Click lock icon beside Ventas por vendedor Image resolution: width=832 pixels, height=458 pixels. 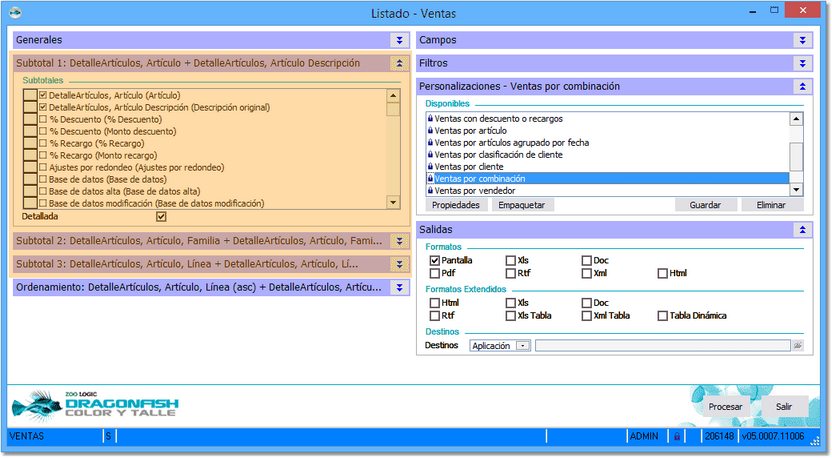point(430,191)
